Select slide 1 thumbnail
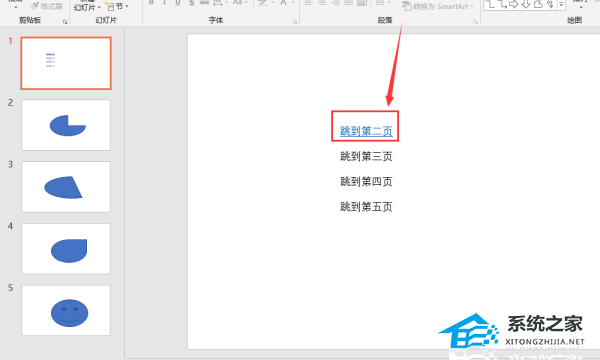Image resolution: width=600 pixels, height=360 pixels. pyautogui.click(x=66, y=63)
